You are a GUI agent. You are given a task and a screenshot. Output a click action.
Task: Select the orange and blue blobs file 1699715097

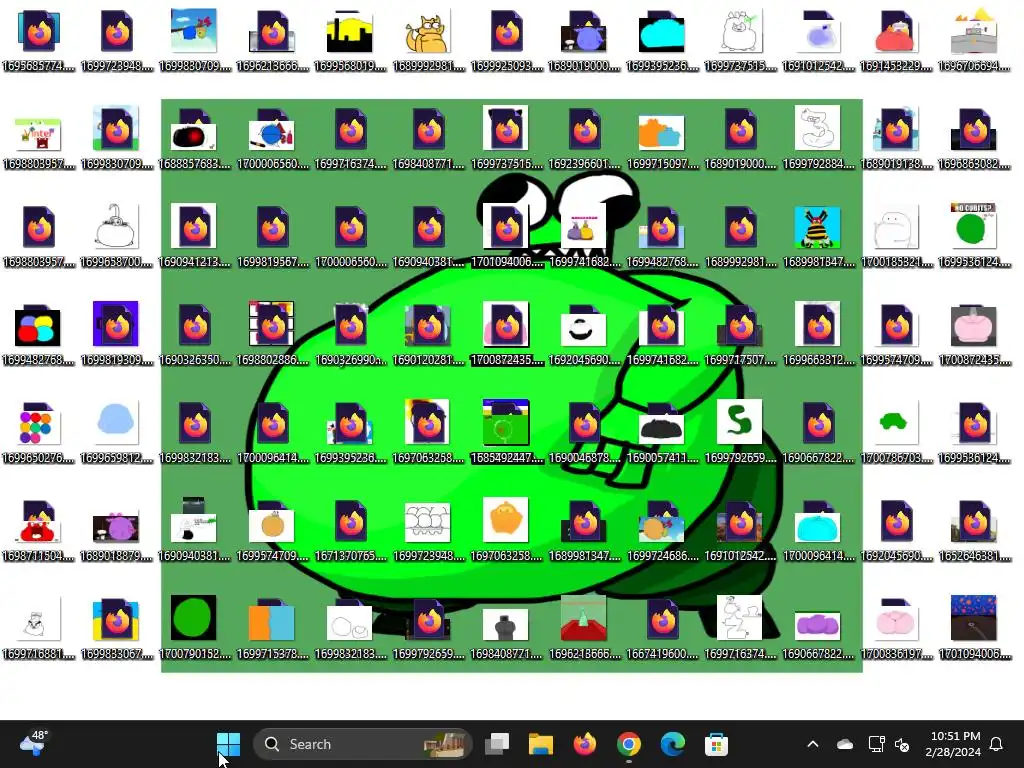(x=662, y=138)
